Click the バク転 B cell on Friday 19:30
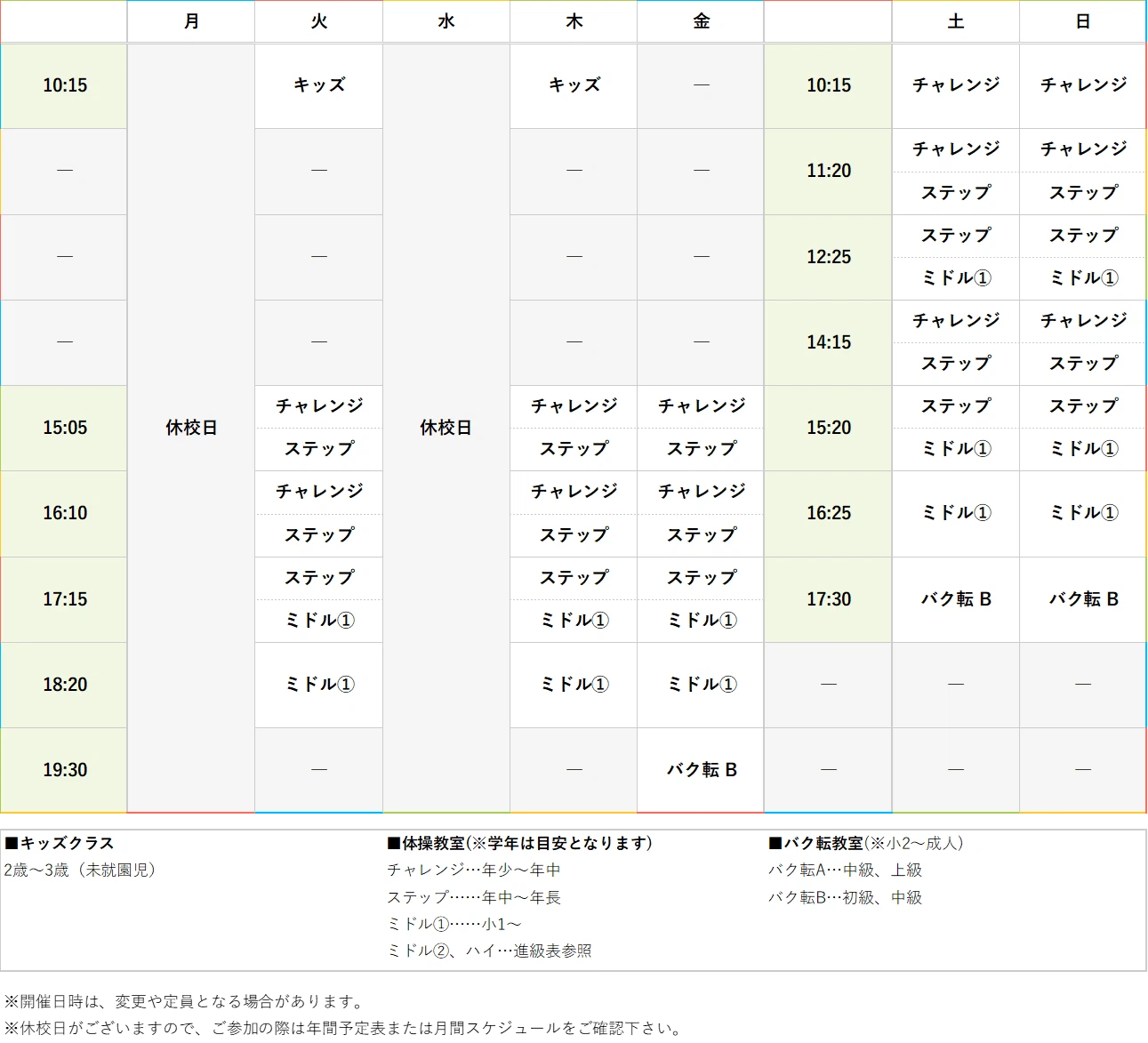 pos(700,769)
